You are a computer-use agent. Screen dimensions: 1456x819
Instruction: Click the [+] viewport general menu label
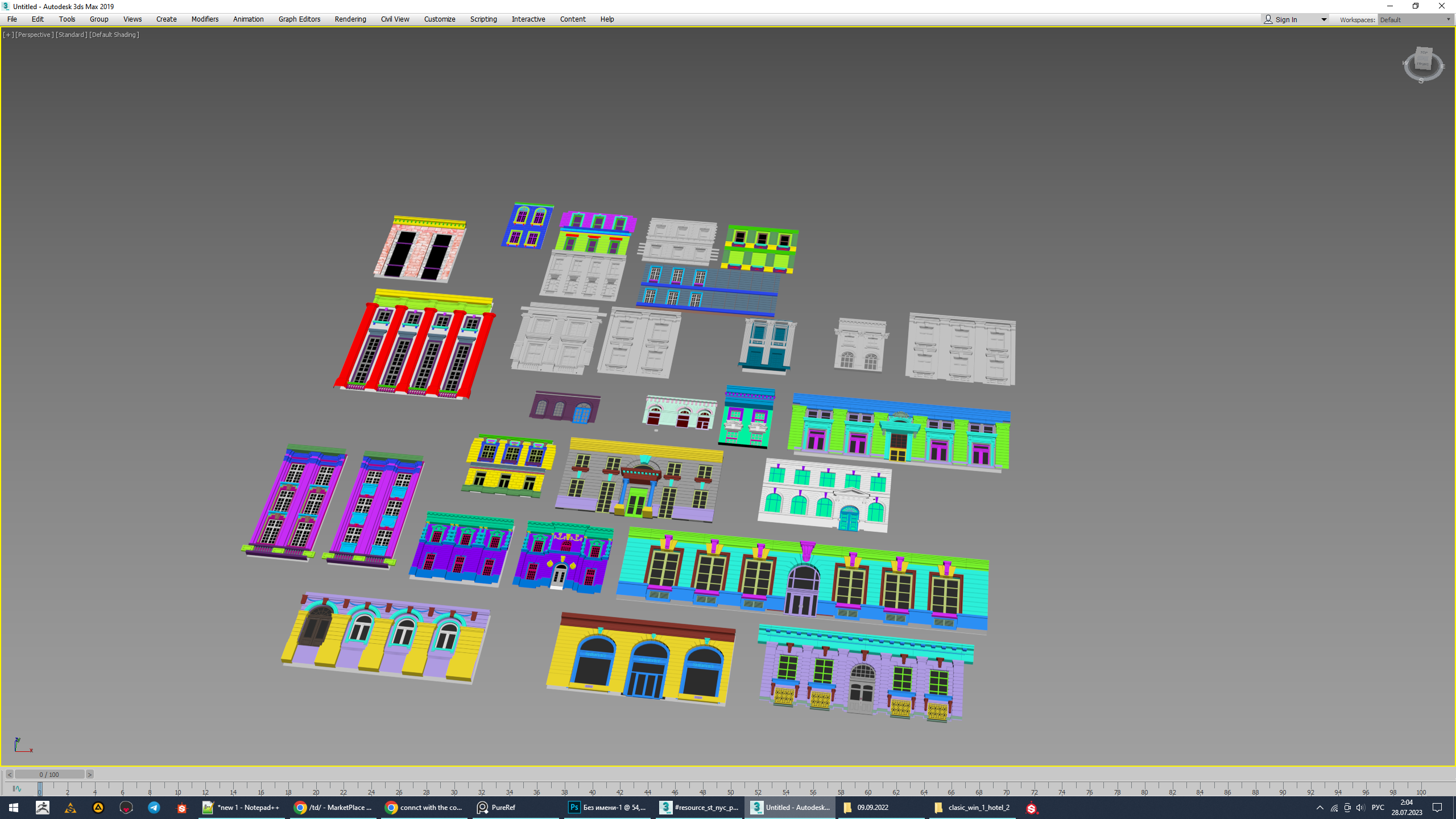click(x=8, y=35)
